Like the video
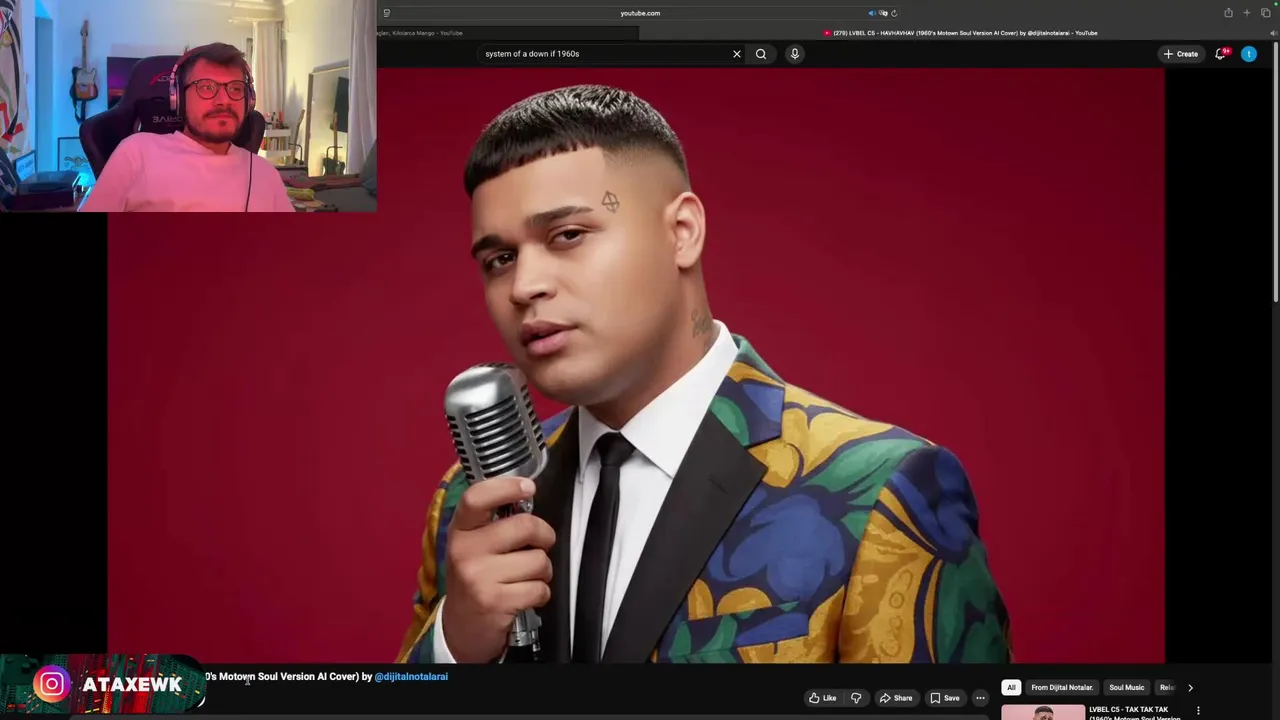The image size is (1280, 720). [x=822, y=698]
